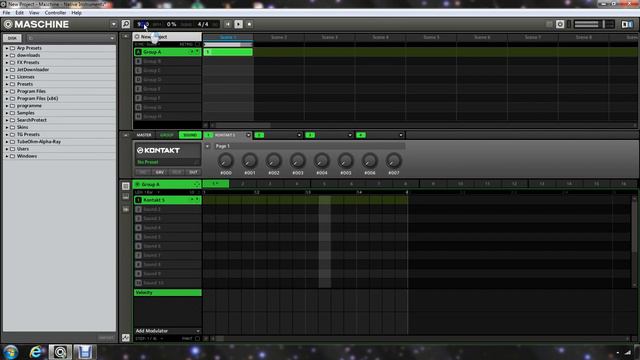Expand the FX Presets folder
The width and height of the screenshot is (640, 360).
(x=7, y=62)
